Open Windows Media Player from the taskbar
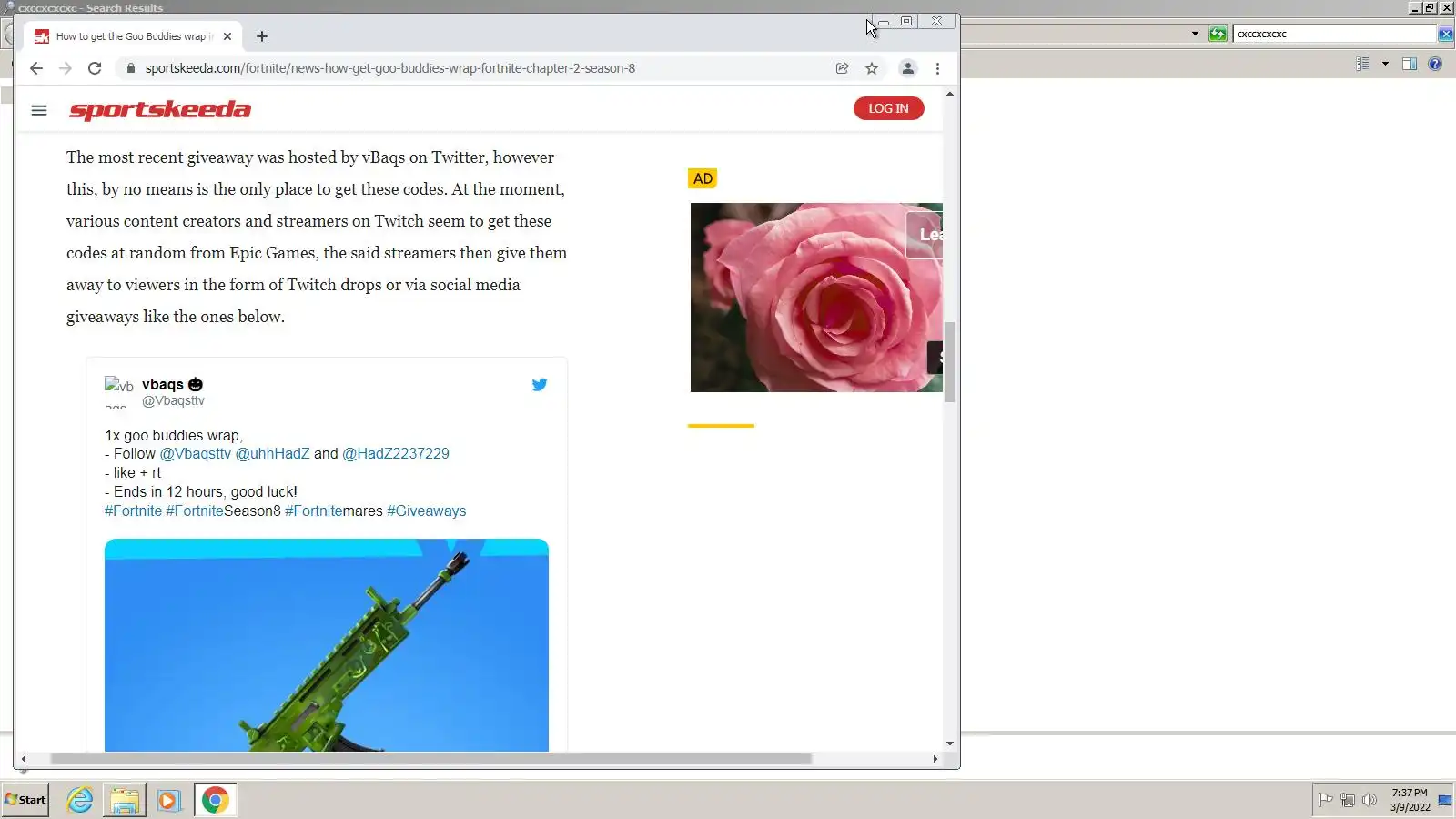 point(168,801)
